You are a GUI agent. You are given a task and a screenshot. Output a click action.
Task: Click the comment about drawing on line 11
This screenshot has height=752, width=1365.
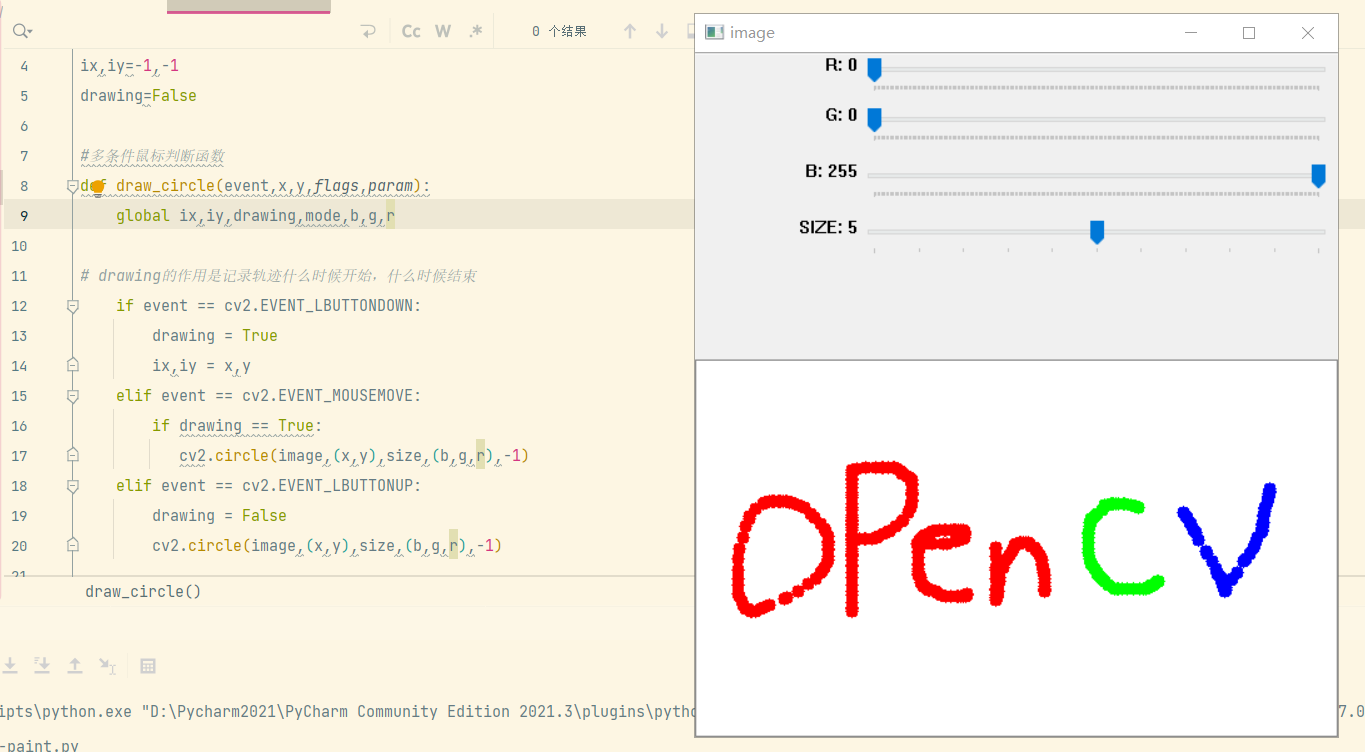[x=279, y=276]
